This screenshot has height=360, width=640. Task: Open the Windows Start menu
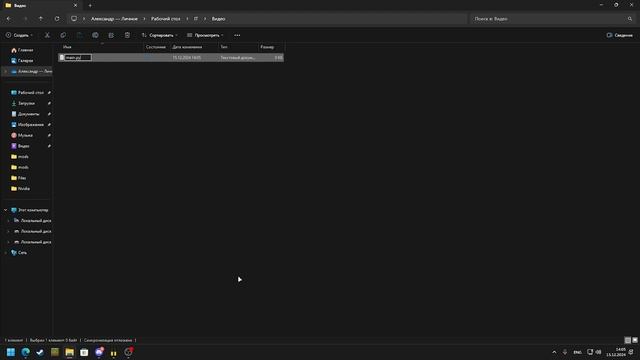(x=11, y=352)
